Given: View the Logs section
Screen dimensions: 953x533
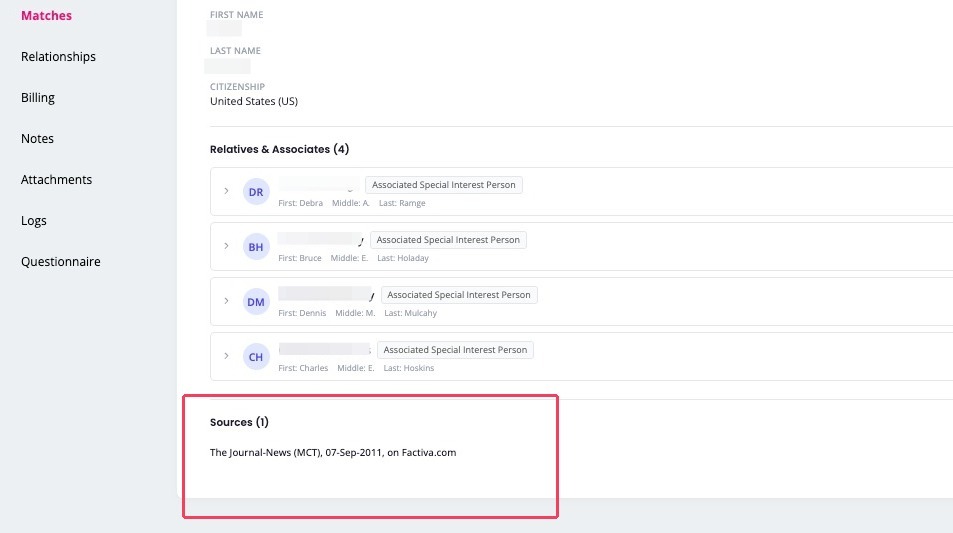Looking at the screenshot, I should coord(33,221).
